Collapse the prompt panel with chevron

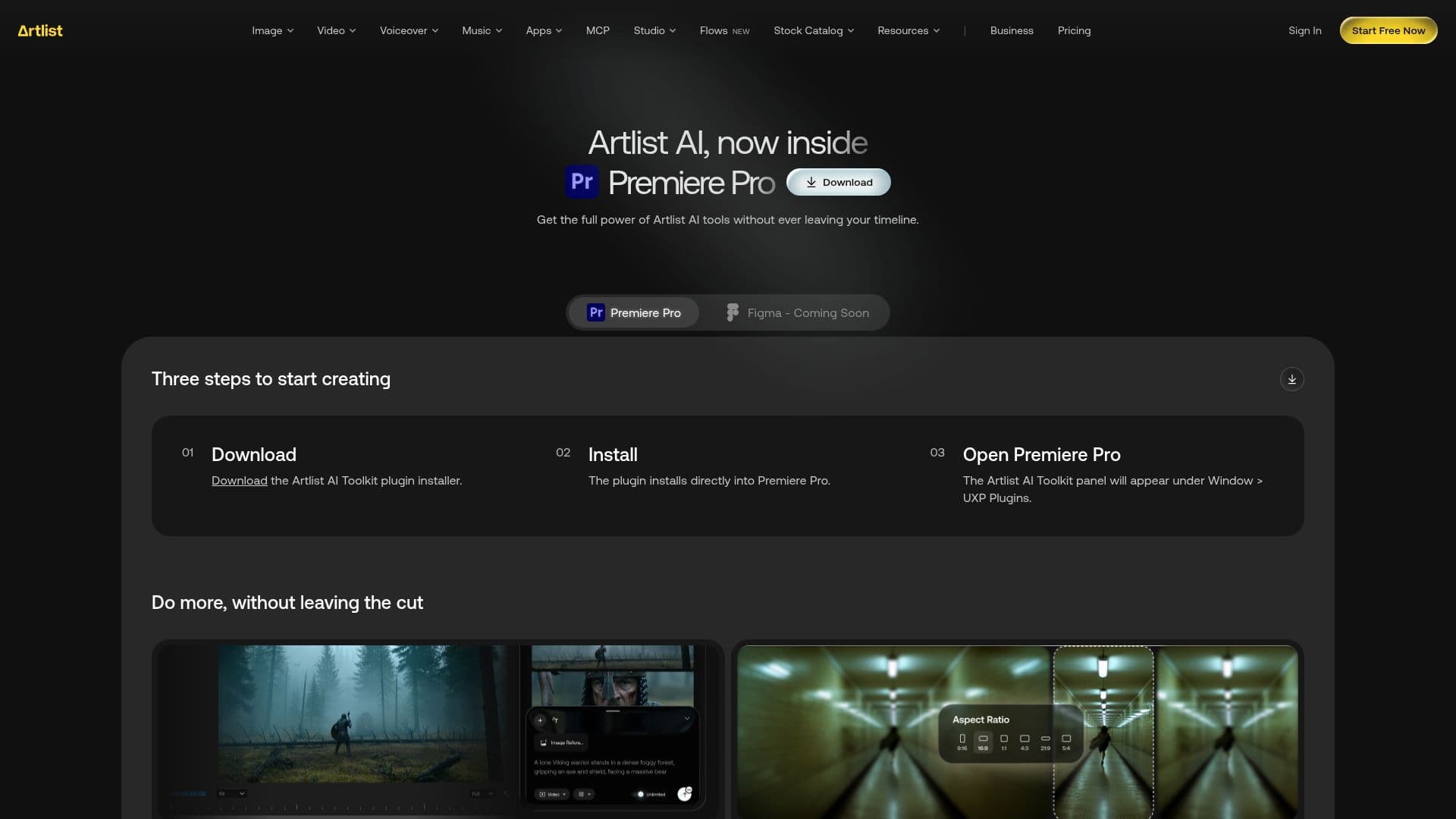687,718
